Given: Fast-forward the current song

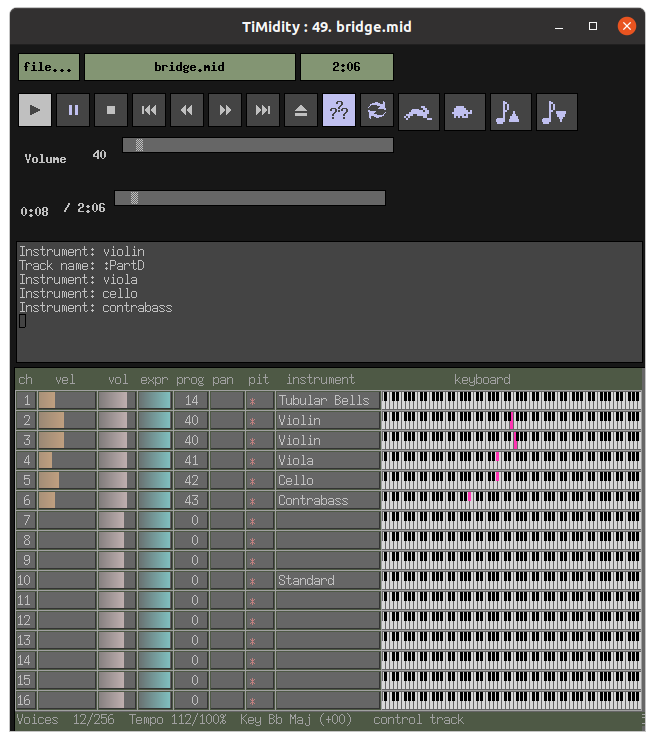Looking at the screenshot, I should (225, 110).
